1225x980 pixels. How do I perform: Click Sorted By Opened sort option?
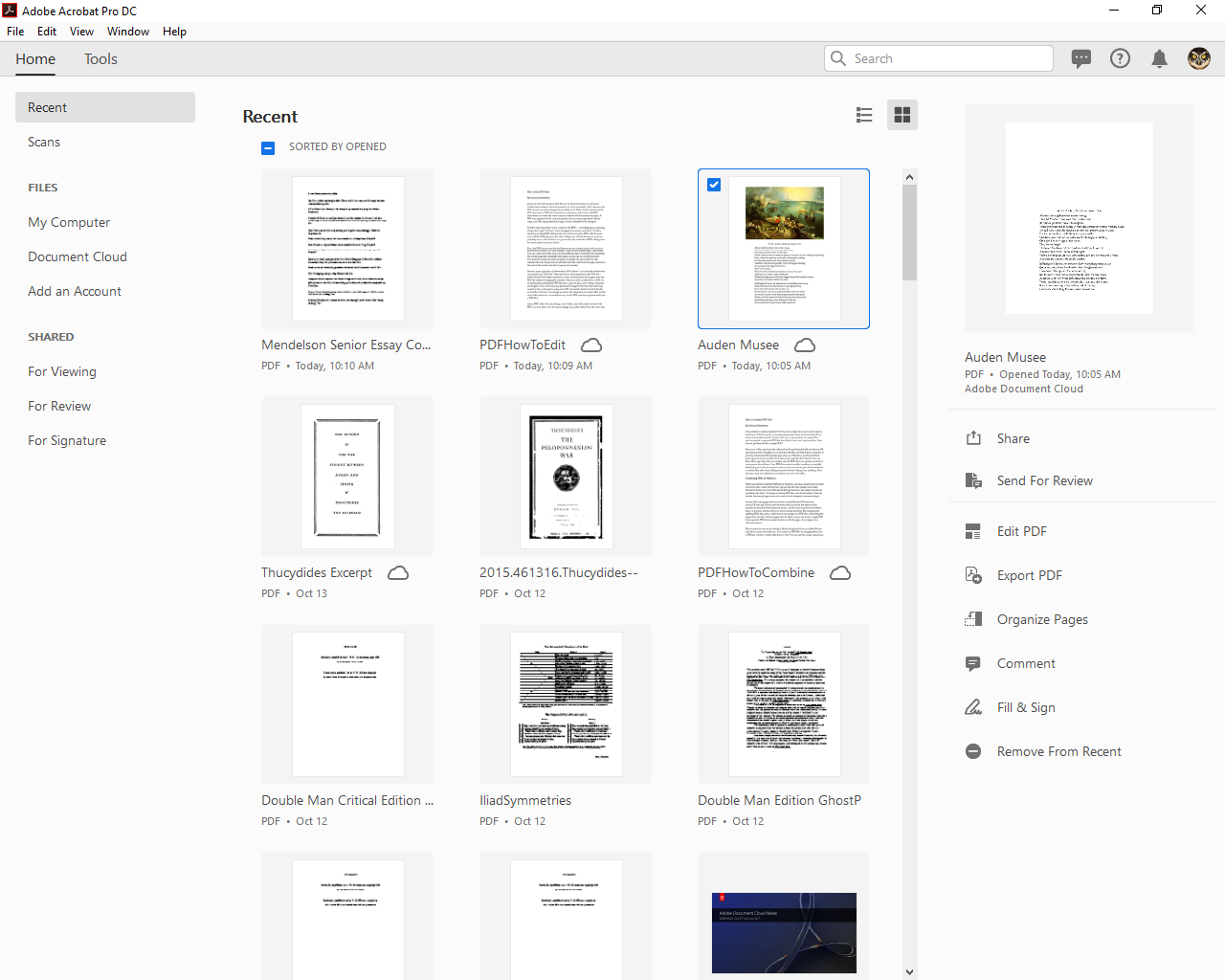tap(338, 147)
